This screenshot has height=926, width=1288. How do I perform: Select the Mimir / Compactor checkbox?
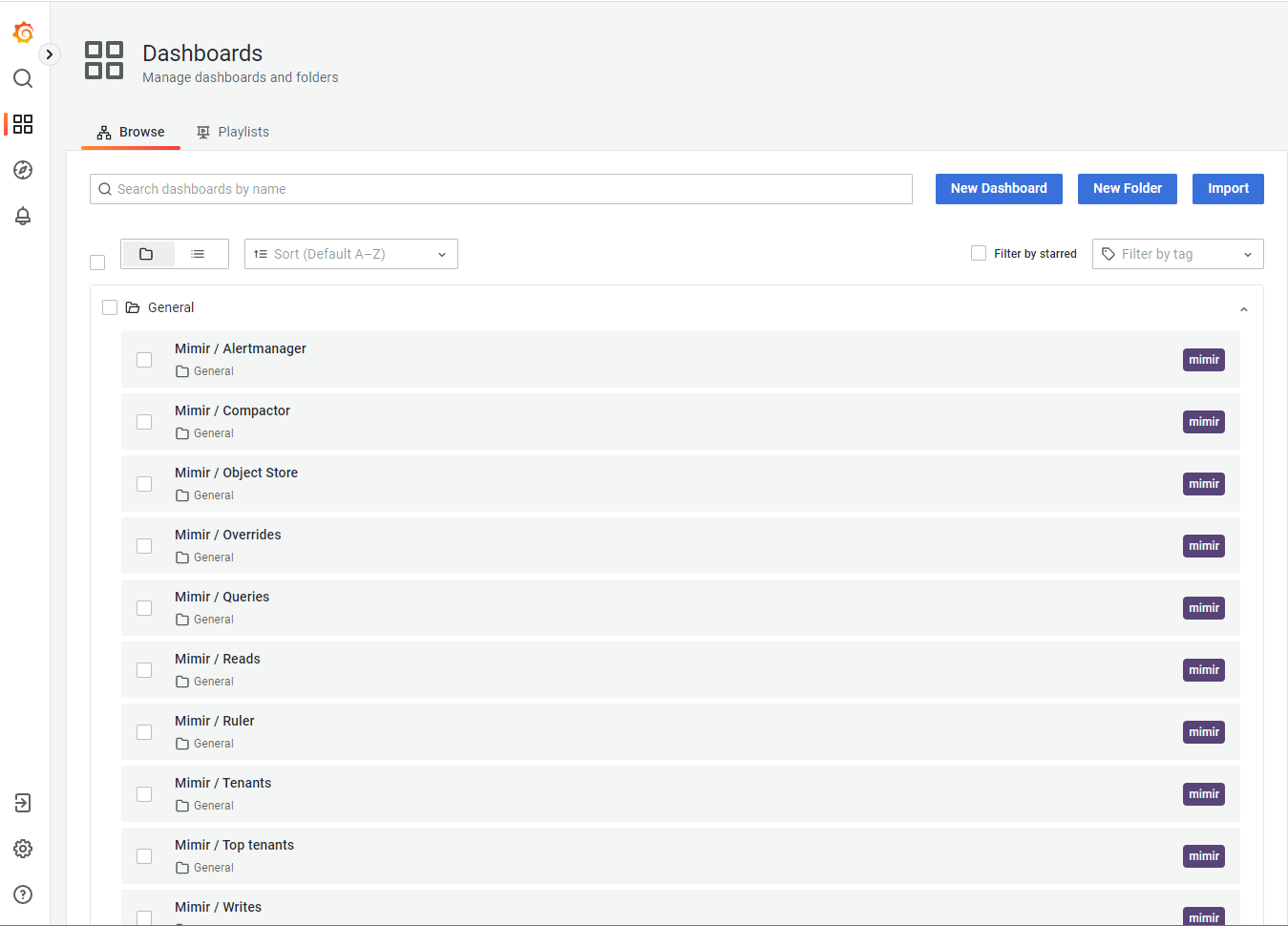(x=144, y=422)
